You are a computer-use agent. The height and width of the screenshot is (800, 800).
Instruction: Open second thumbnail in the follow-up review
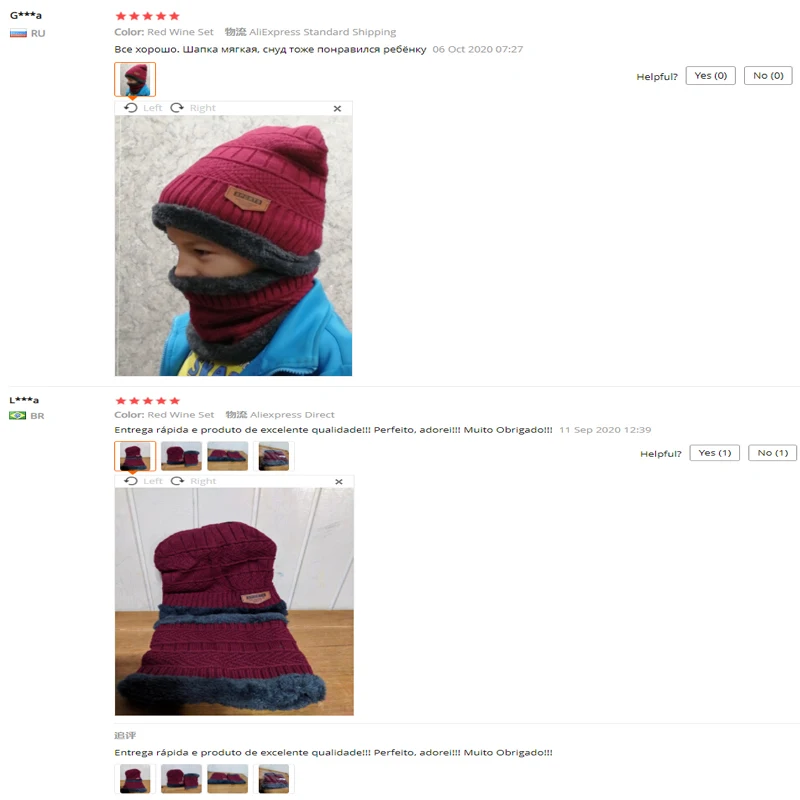click(181, 779)
